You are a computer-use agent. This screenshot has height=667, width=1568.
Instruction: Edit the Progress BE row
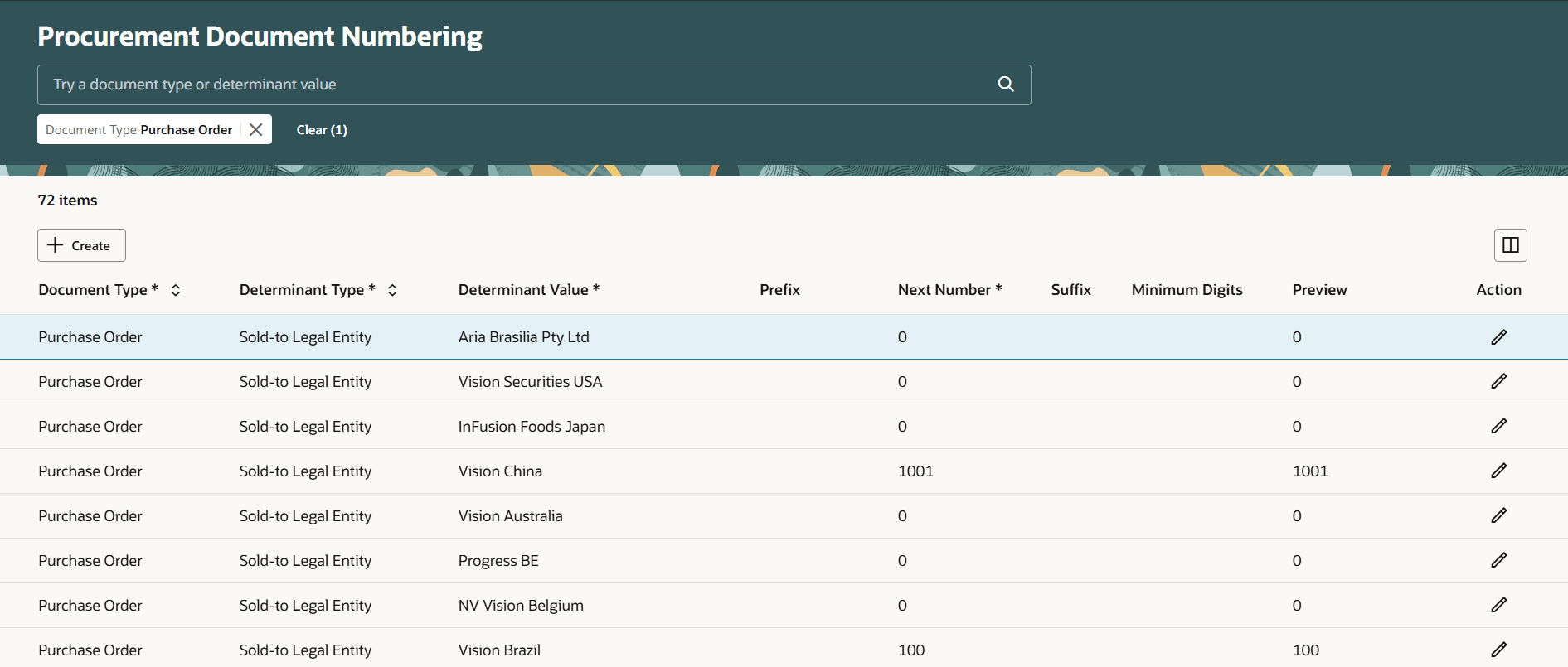pos(1498,560)
